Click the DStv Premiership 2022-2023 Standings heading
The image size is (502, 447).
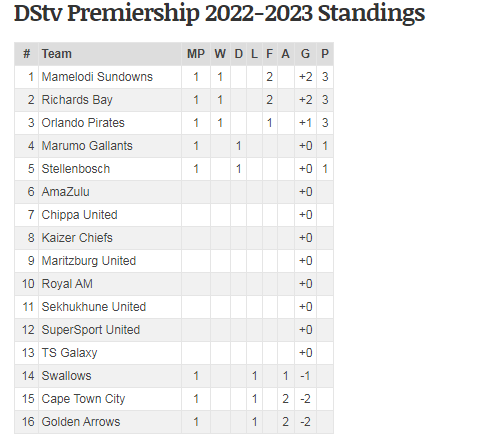click(x=219, y=13)
